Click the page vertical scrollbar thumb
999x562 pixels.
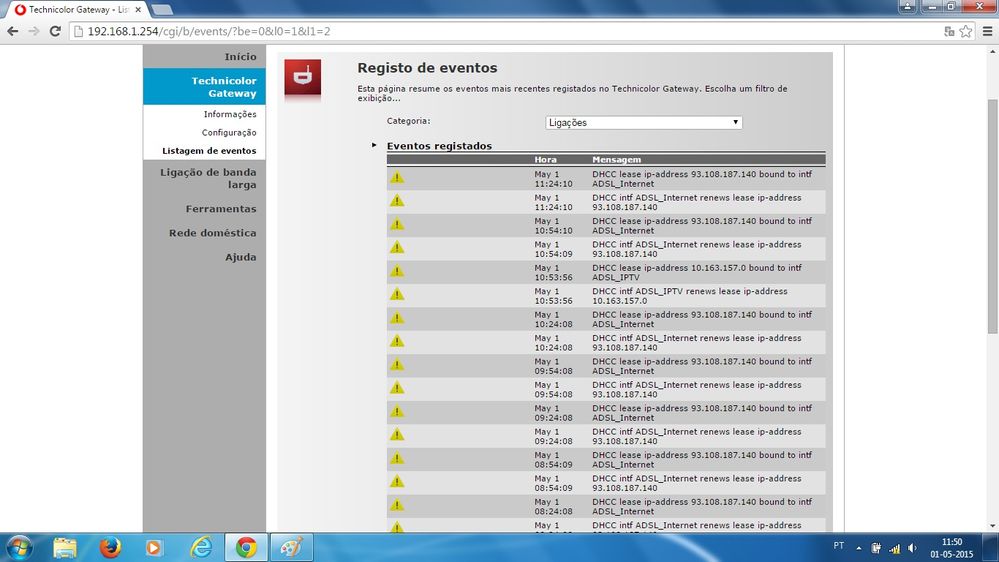[993, 216]
